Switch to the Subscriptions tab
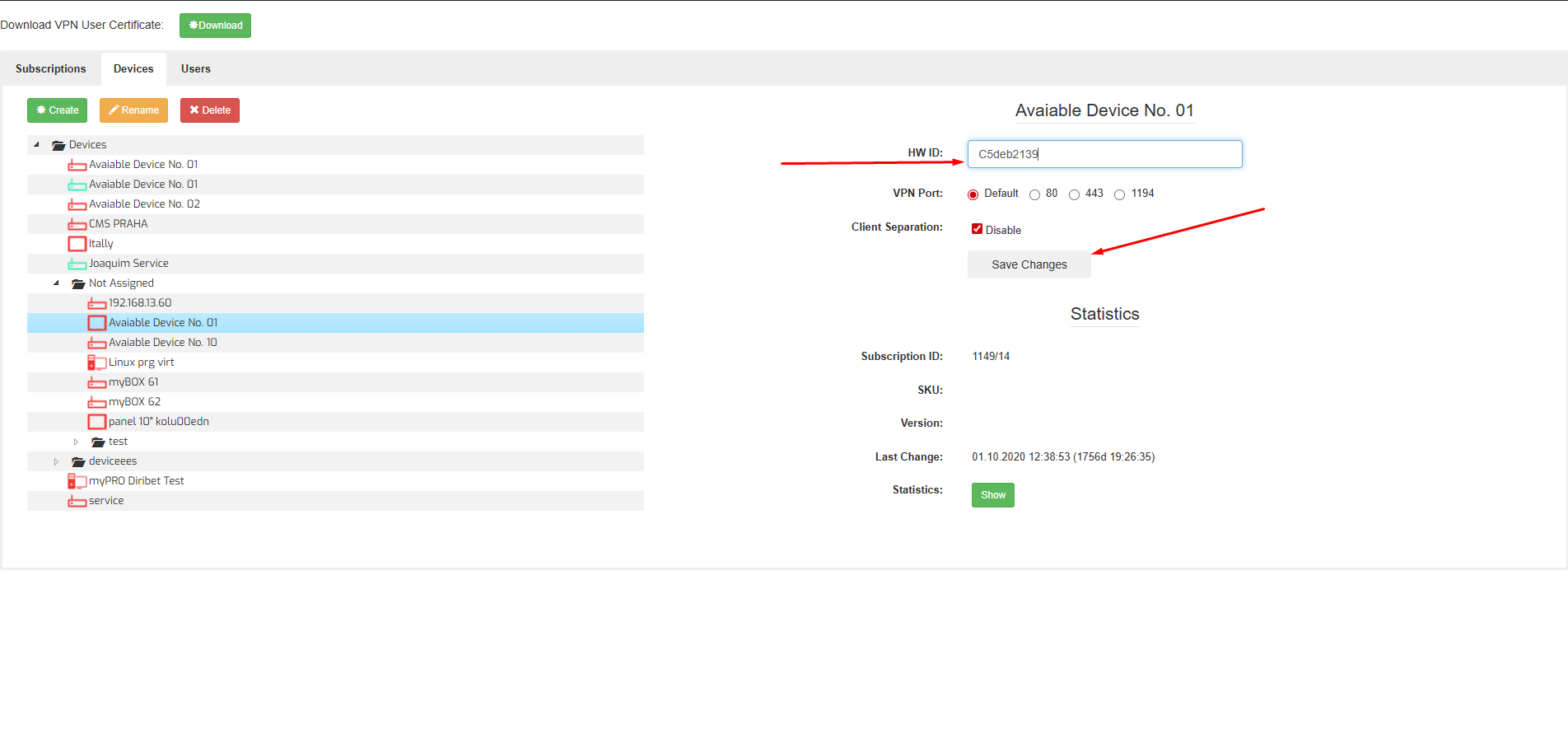 tap(50, 69)
